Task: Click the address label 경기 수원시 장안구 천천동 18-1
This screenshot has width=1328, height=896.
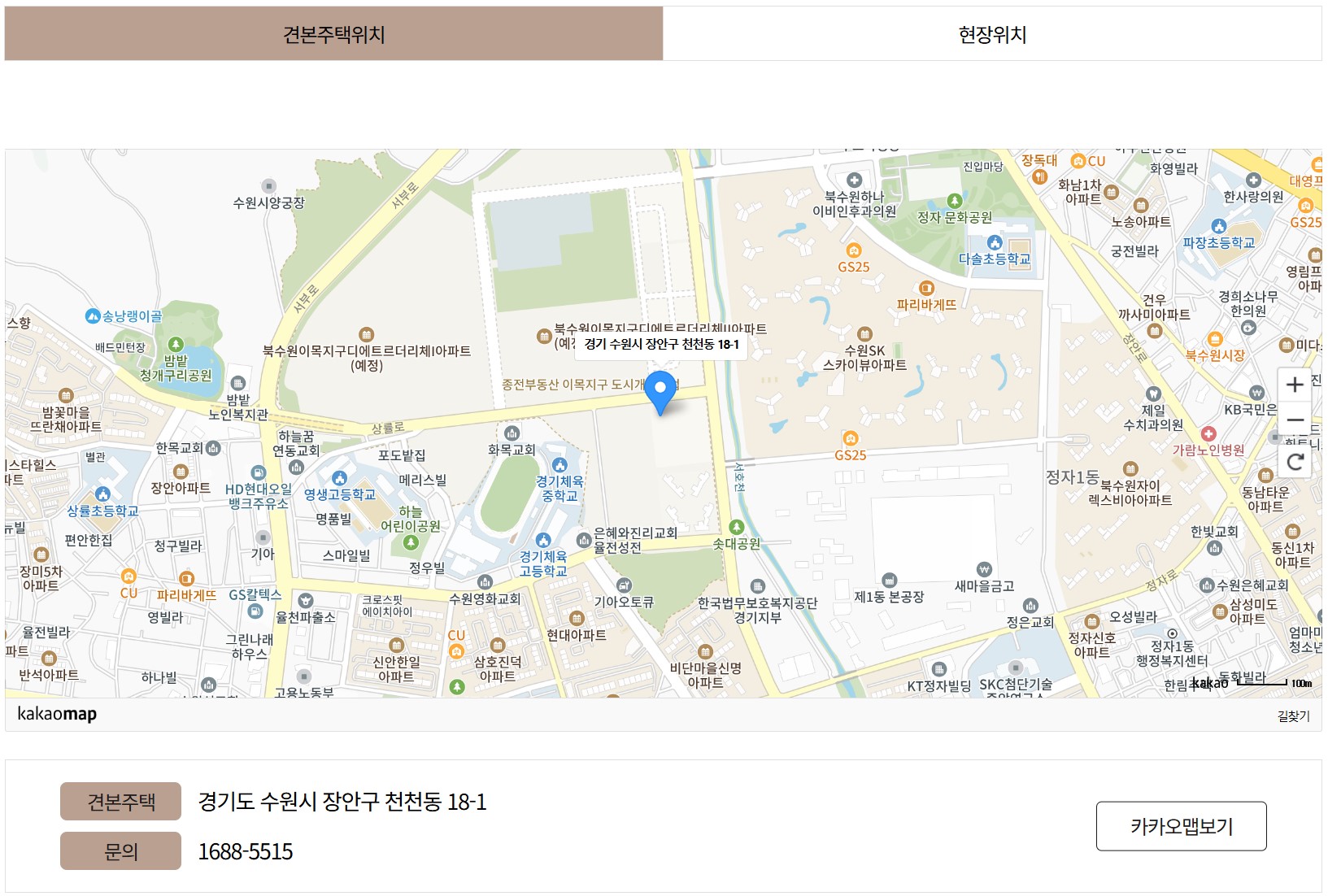Action: click(x=661, y=344)
